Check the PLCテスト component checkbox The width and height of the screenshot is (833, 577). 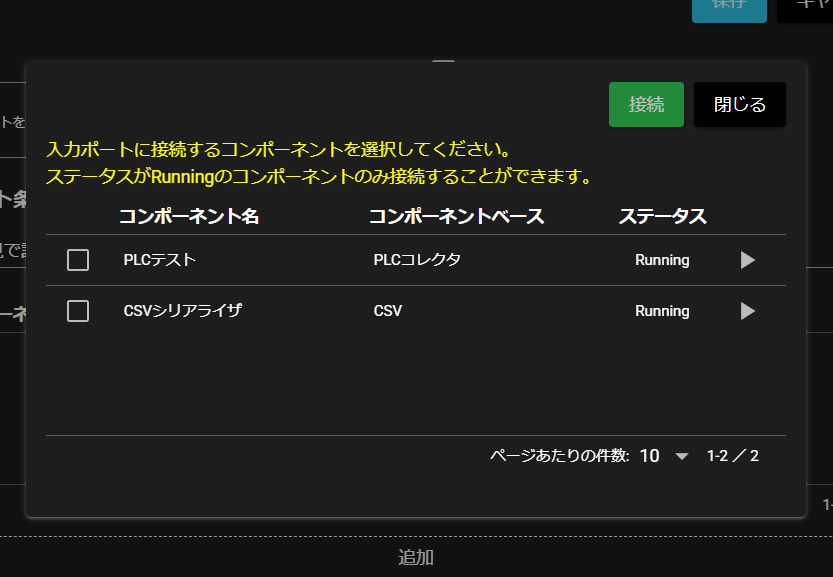(x=78, y=260)
